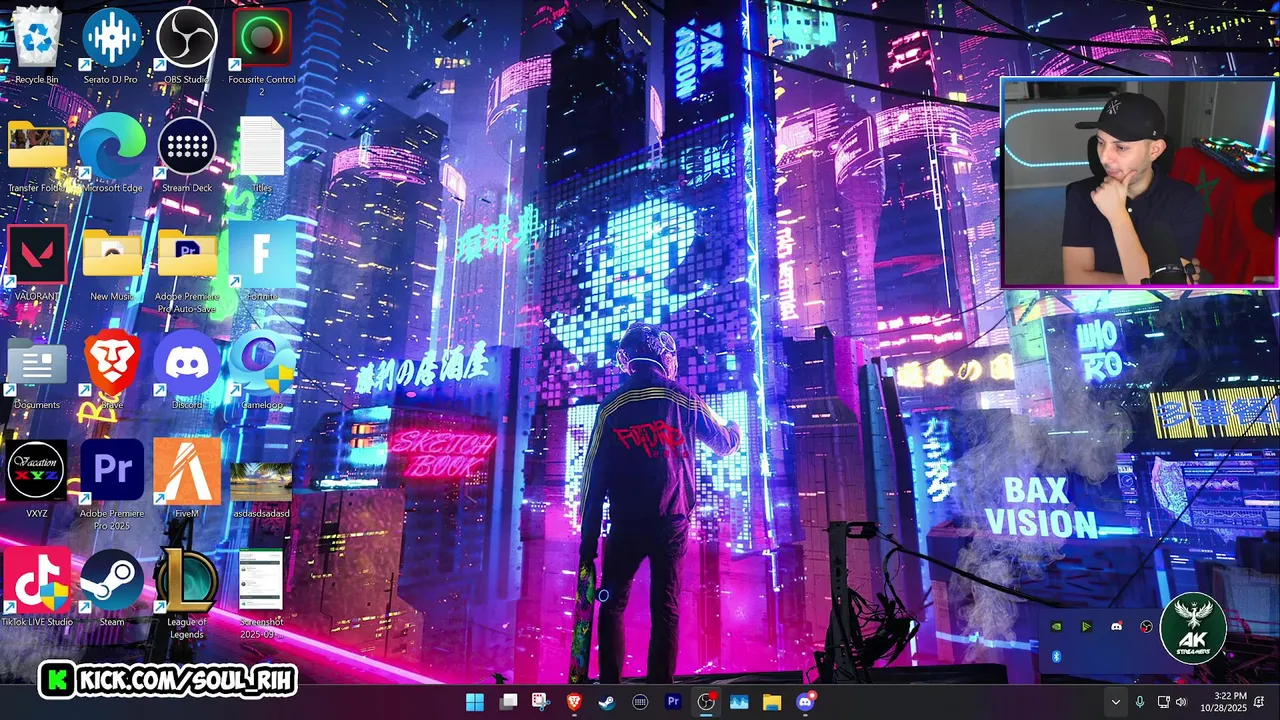
Task: Switch to Steam in the taskbar
Action: [x=607, y=702]
